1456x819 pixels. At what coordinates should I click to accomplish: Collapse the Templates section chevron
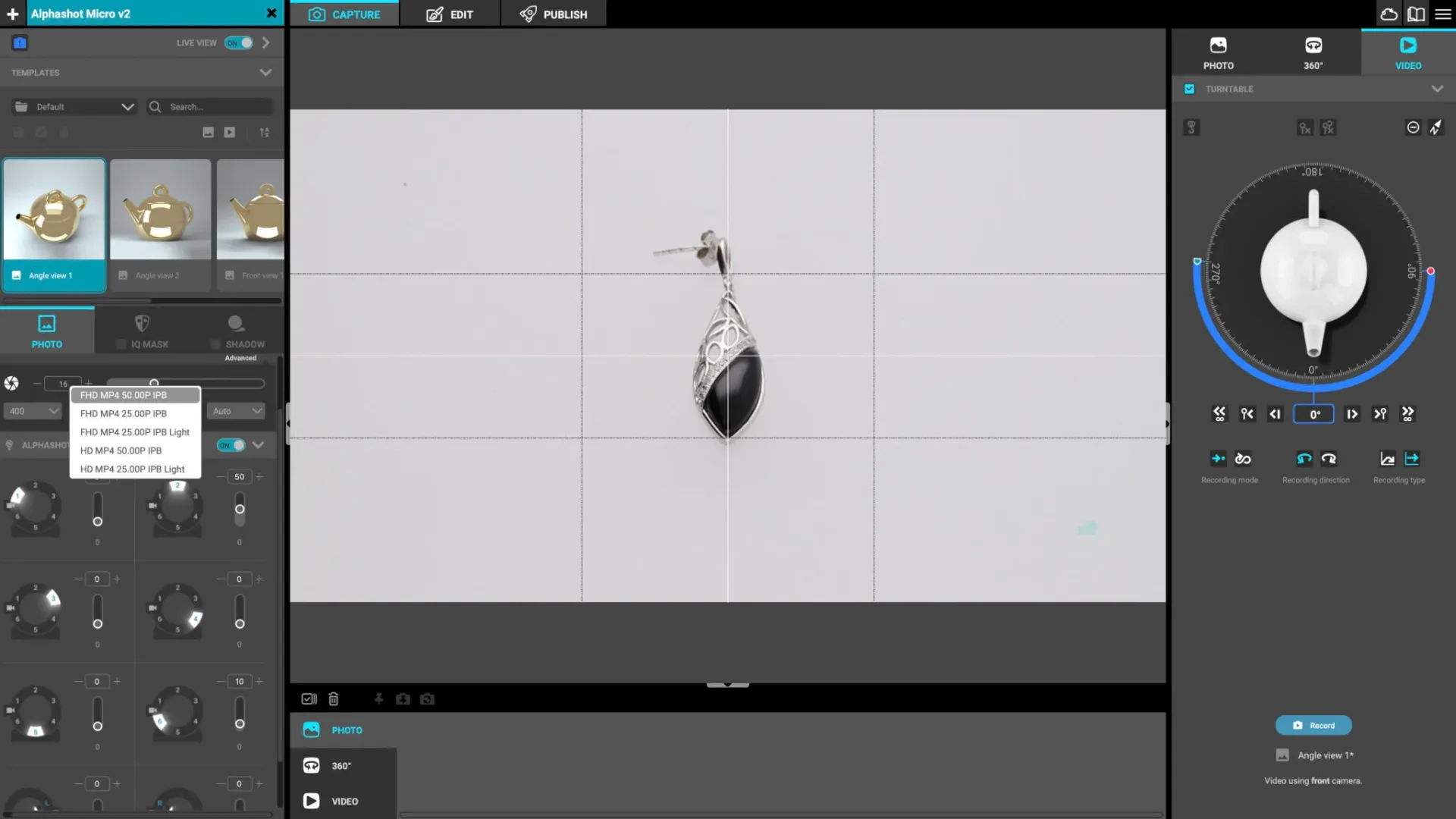[x=265, y=73]
